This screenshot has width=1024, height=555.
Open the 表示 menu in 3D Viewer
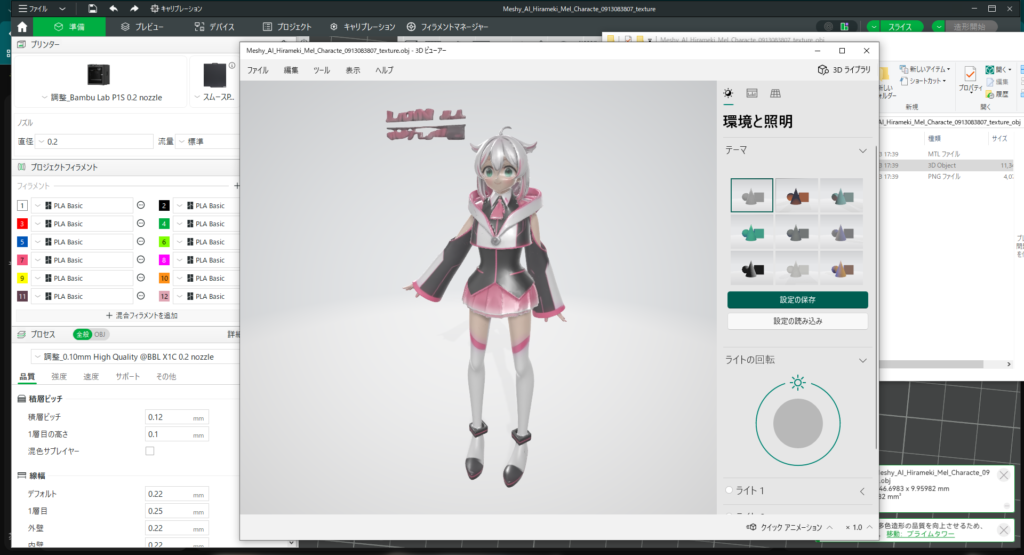click(x=353, y=70)
